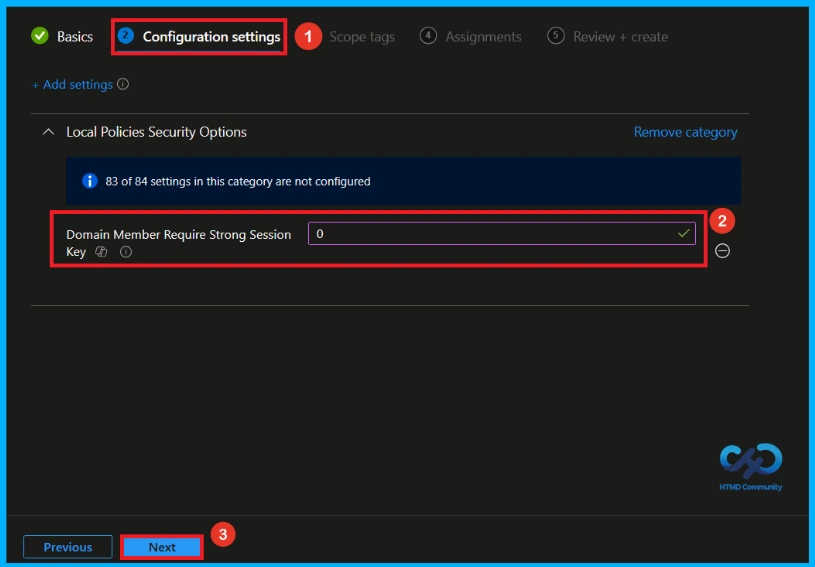This screenshot has height=567, width=815.
Task: Go to the Scope tags step
Action: (362, 37)
